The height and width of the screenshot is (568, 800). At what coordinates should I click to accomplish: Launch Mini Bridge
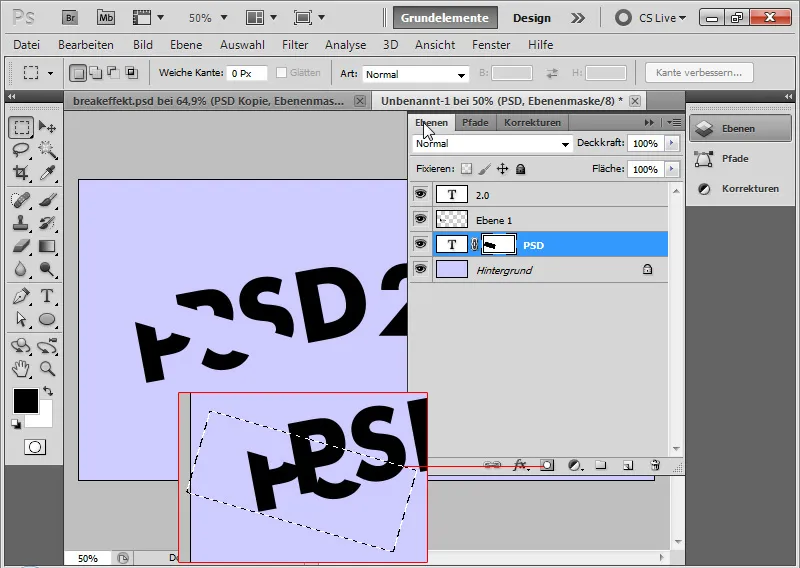tap(106, 18)
